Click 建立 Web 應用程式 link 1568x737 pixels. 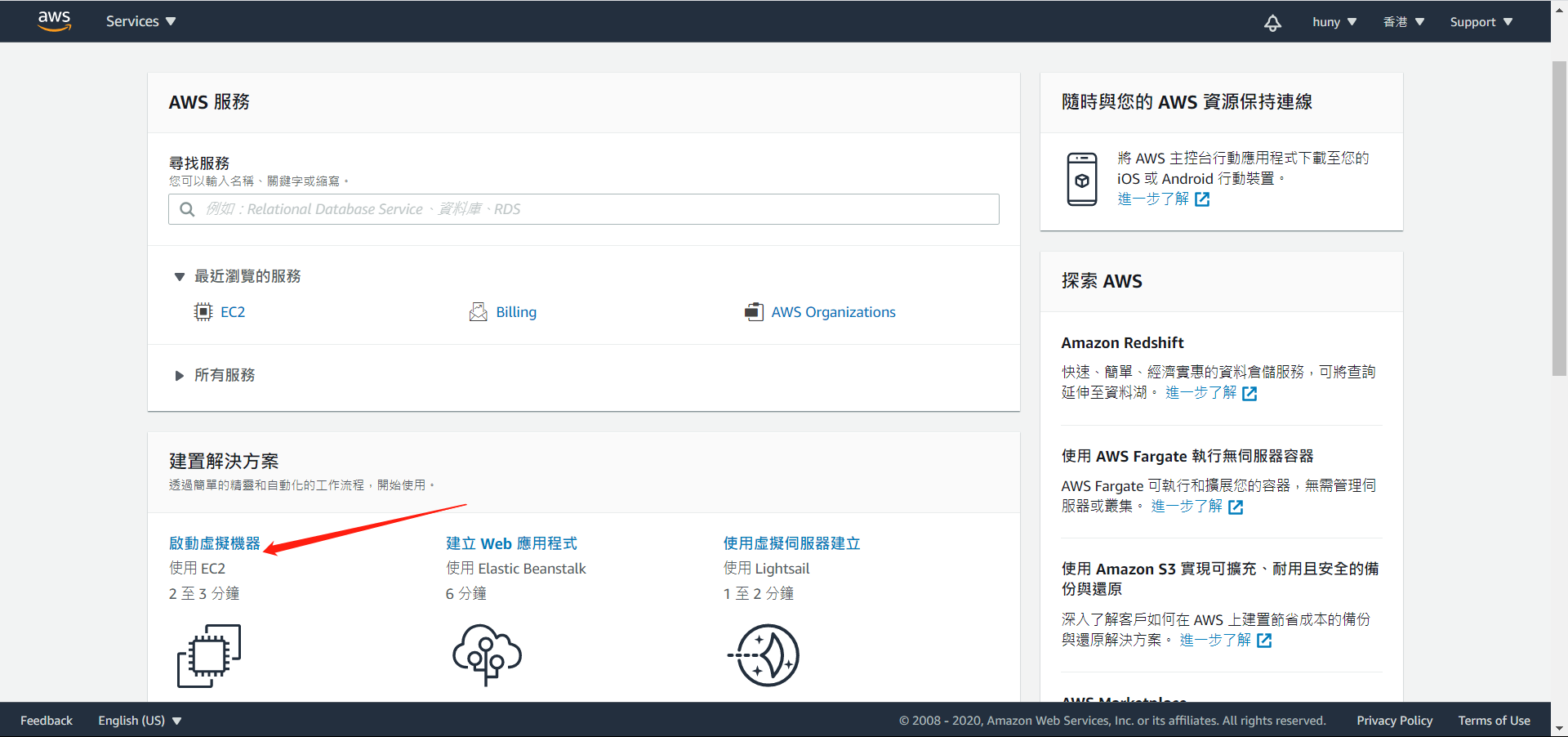[x=511, y=543]
